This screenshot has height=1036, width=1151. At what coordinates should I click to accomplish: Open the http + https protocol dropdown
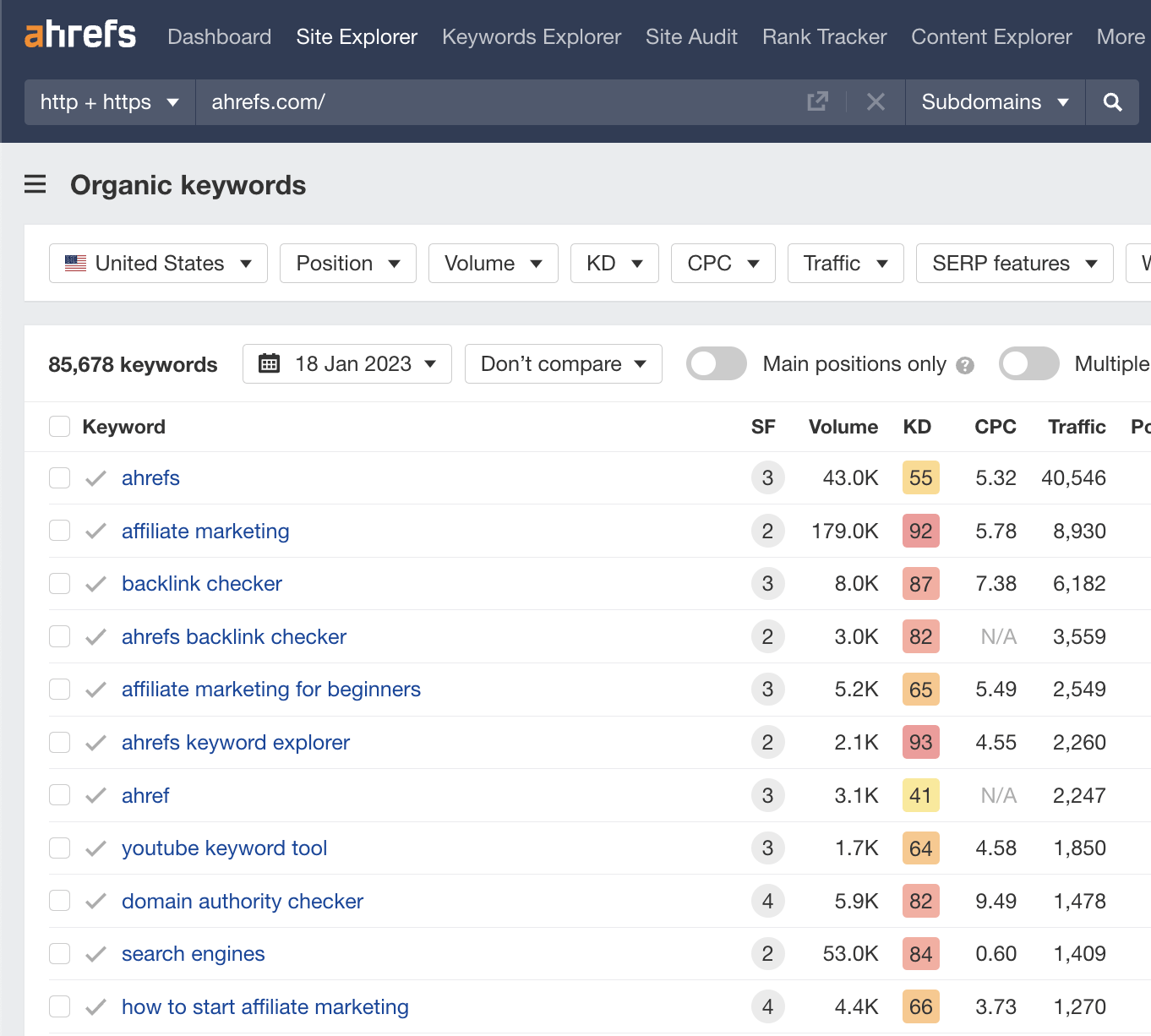point(108,101)
